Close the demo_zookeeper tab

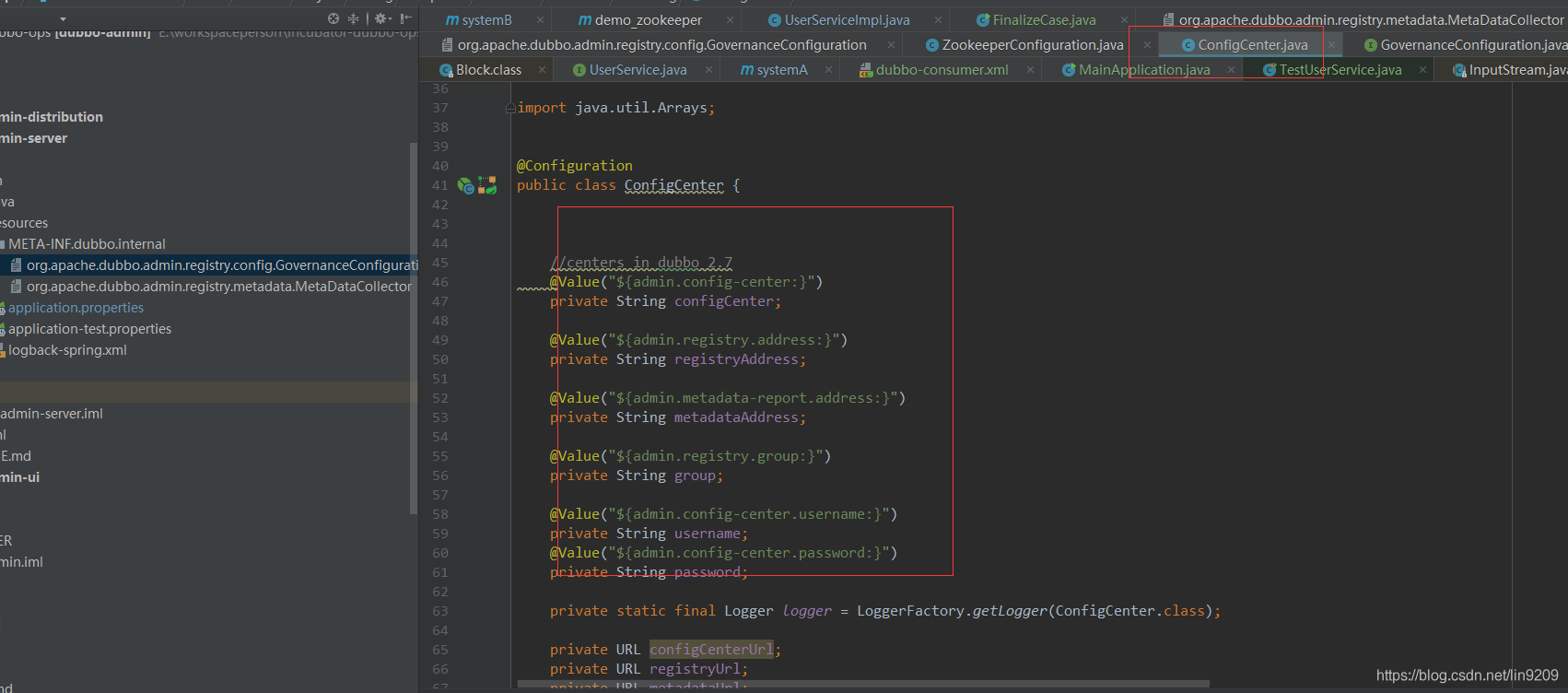click(x=730, y=20)
